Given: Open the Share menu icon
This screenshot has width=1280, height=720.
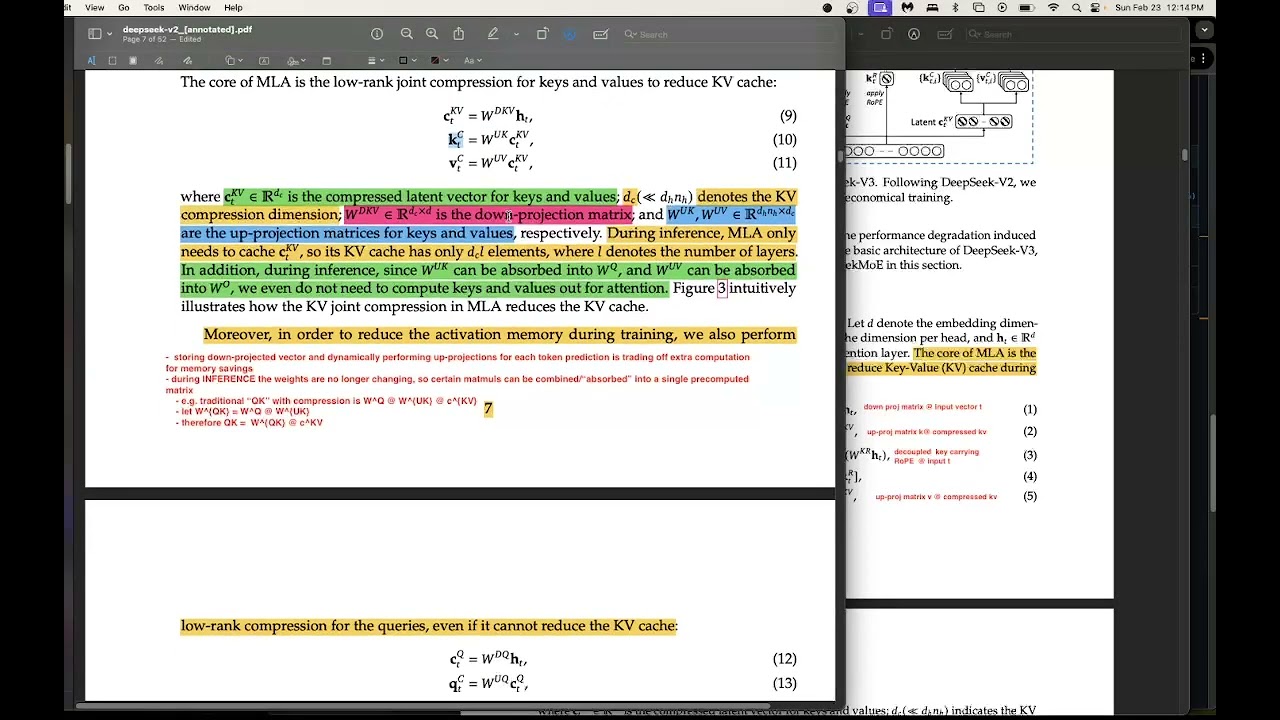Looking at the screenshot, I should pos(458,34).
